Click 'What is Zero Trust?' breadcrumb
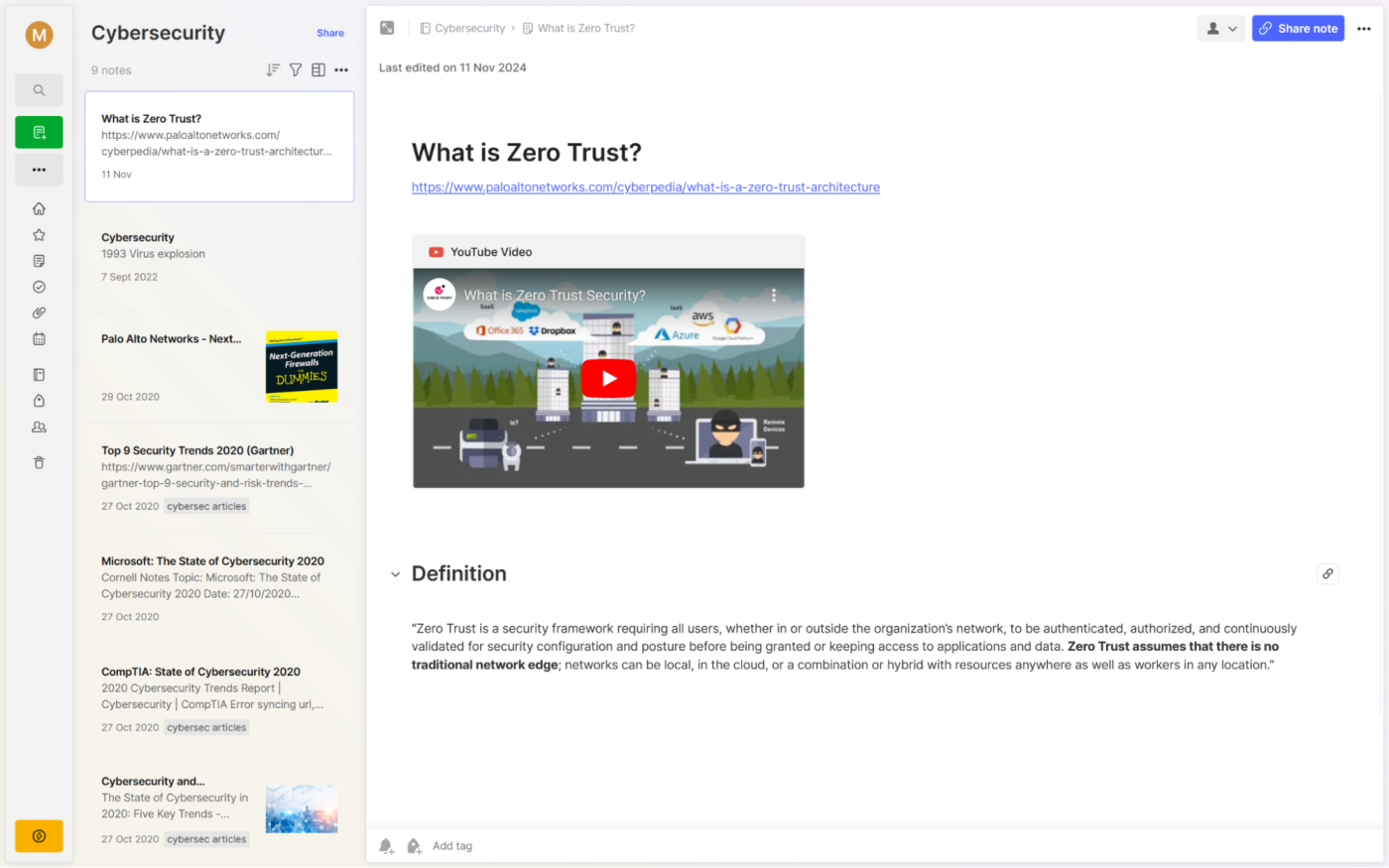 (x=578, y=28)
